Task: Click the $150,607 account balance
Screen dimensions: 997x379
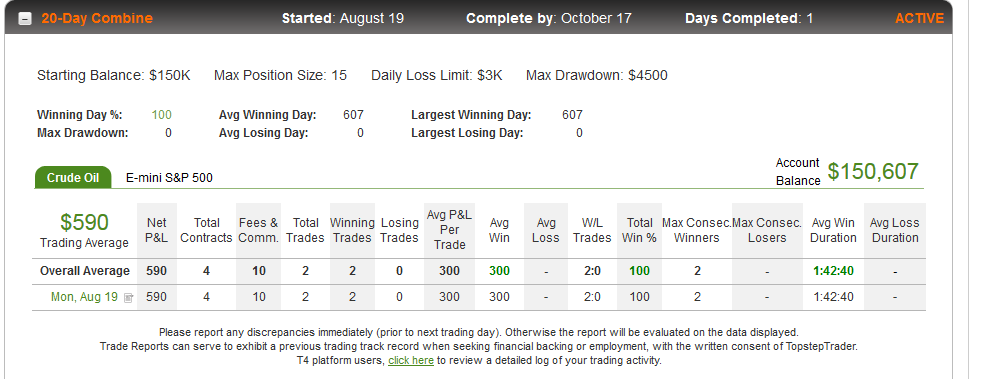Action: coord(873,171)
